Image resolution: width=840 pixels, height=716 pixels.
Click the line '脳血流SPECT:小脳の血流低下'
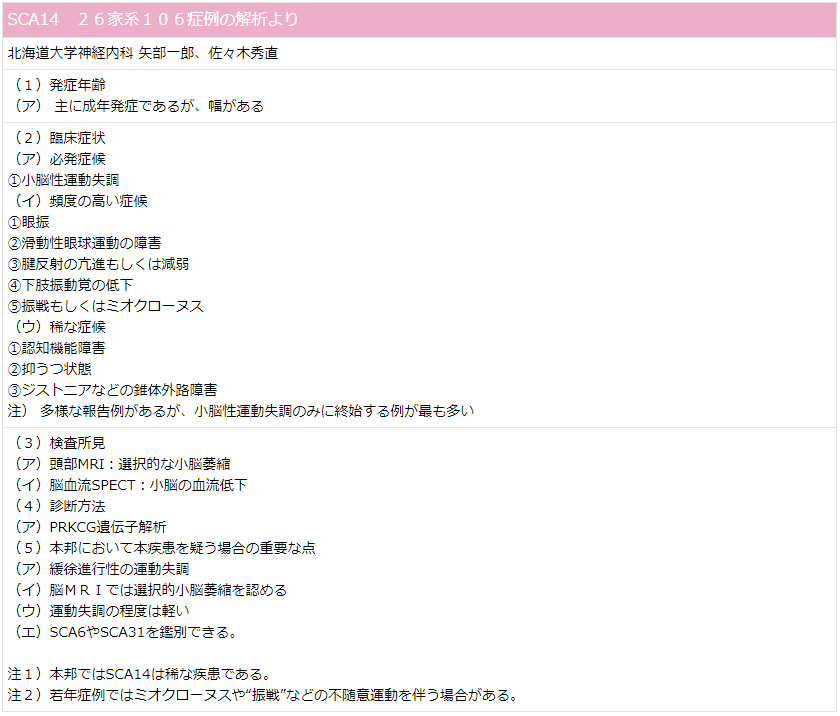[148, 485]
